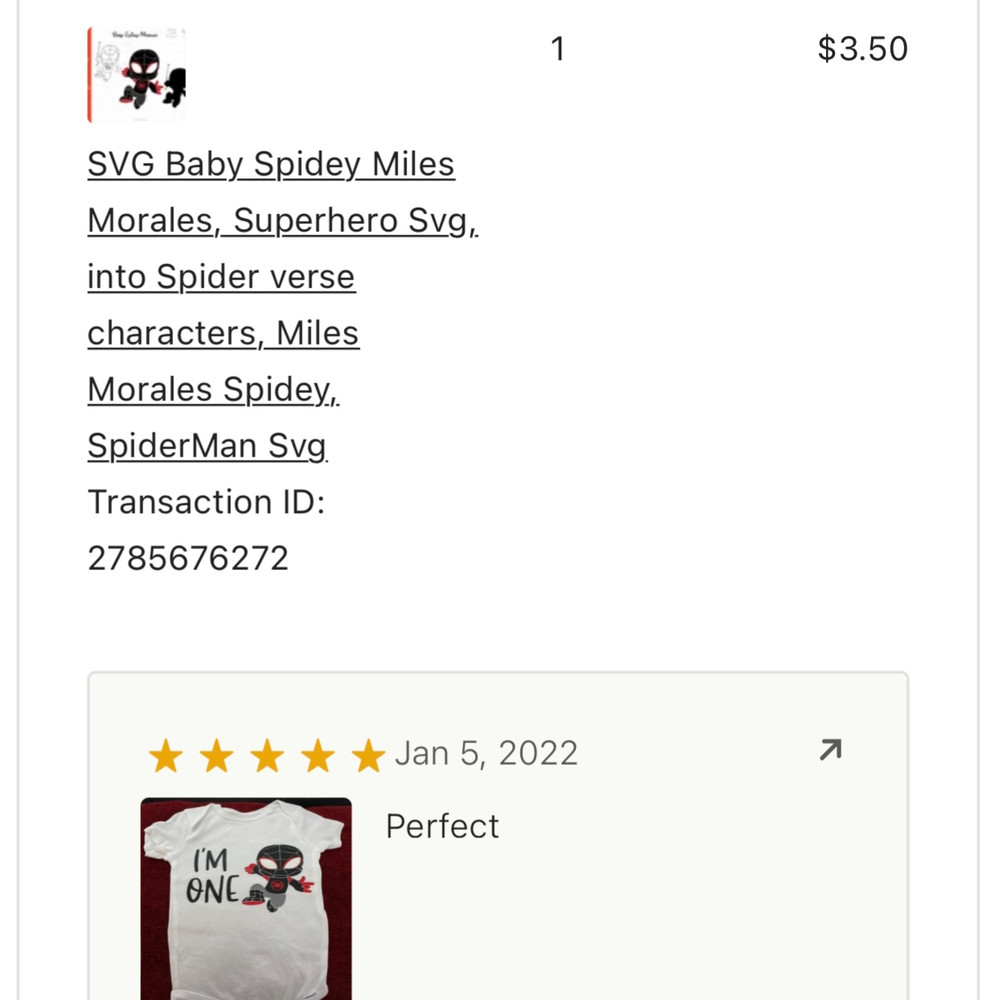Click the item quantity "1"
The height and width of the screenshot is (1000, 1000).
(558, 49)
